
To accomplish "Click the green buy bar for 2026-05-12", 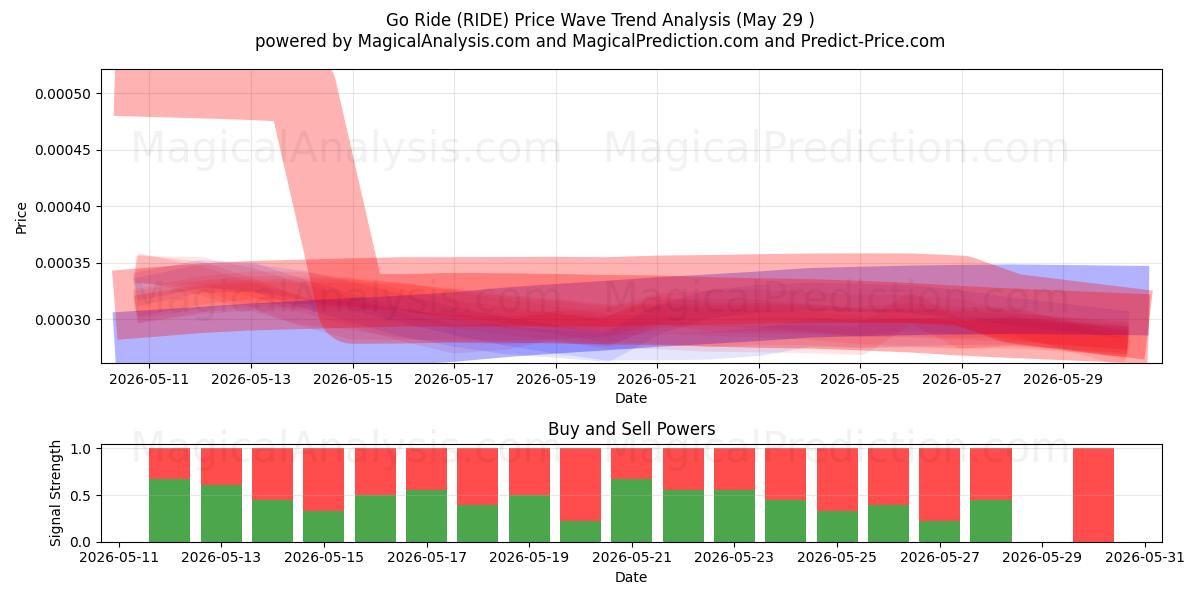I will (169, 511).
